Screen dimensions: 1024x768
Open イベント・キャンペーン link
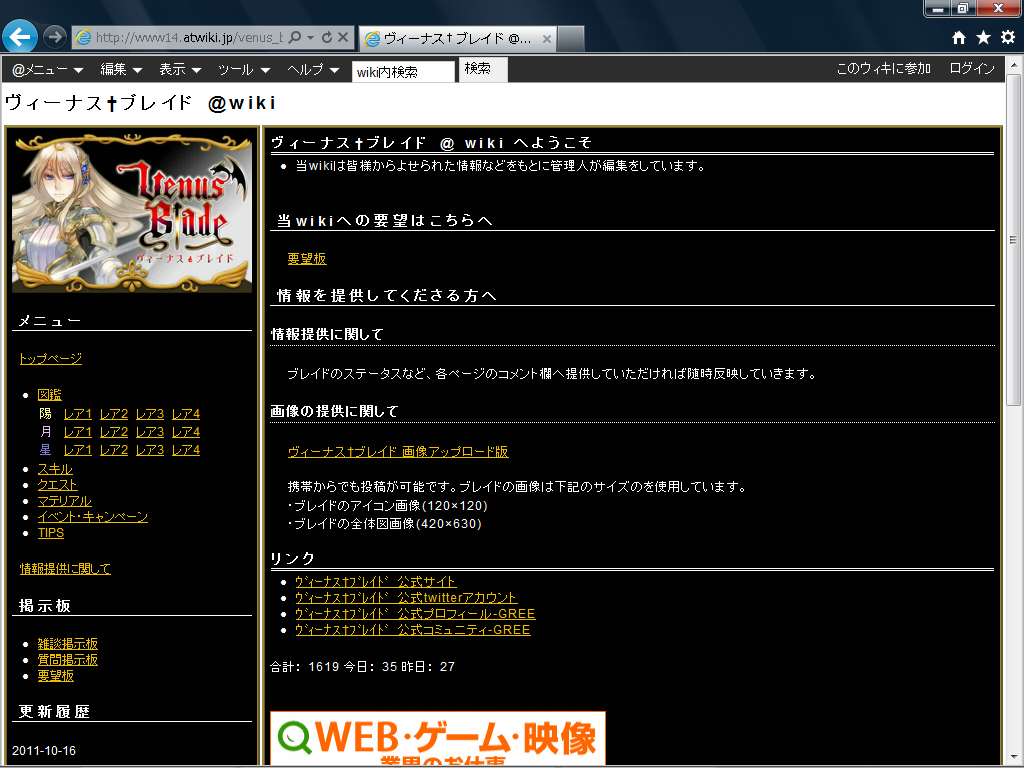tap(93, 517)
